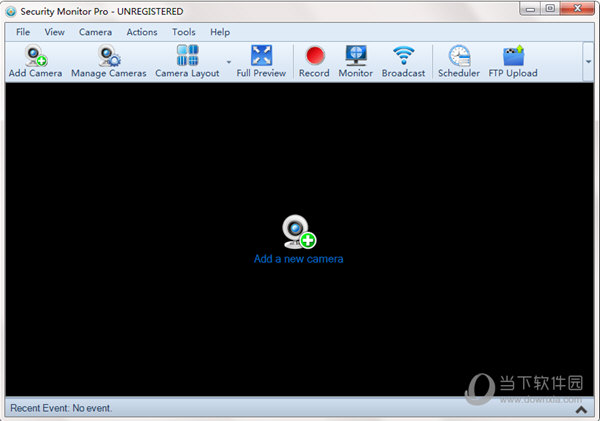Viewport: 600px width, 421px height.
Task: Start recording with the red Record button
Action: (x=314, y=62)
